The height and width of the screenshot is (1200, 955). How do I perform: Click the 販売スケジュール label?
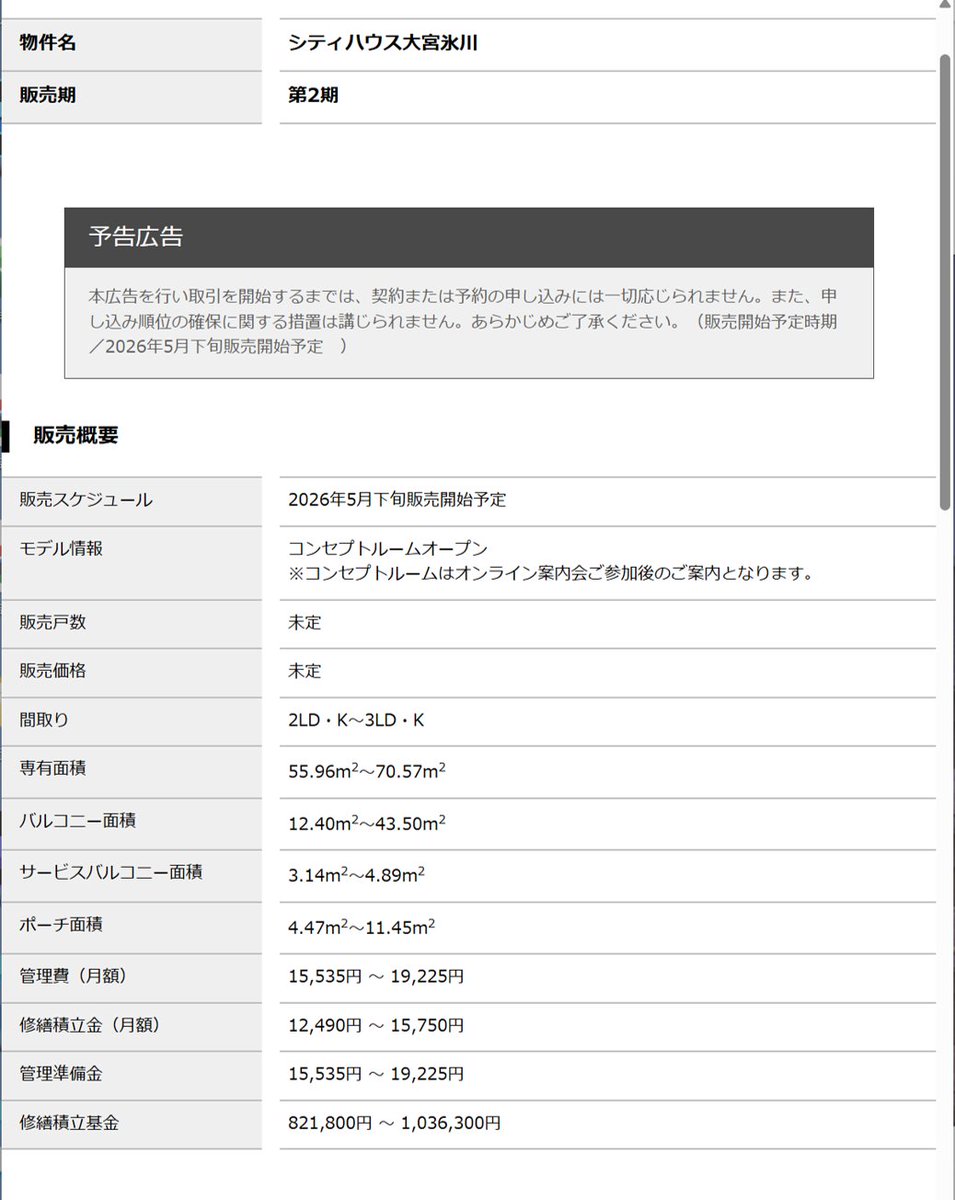[86, 500]
